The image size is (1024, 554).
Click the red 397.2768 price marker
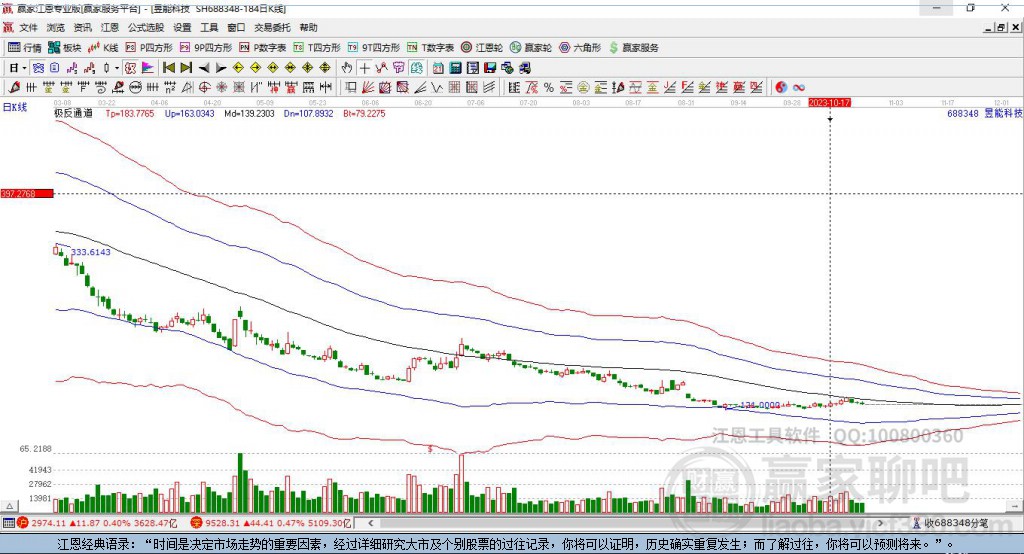click(x=27, y=194)
